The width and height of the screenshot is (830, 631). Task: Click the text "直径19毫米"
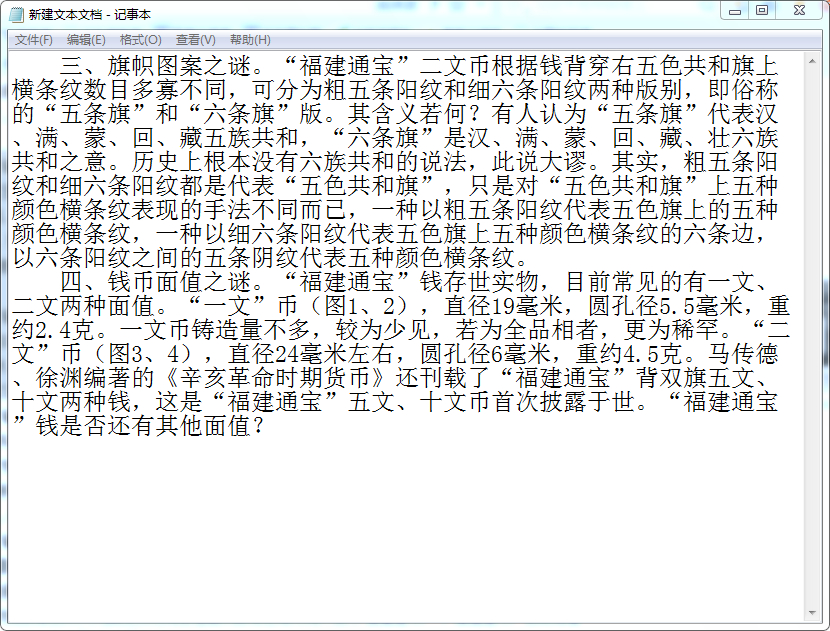[x=504, y=306]
